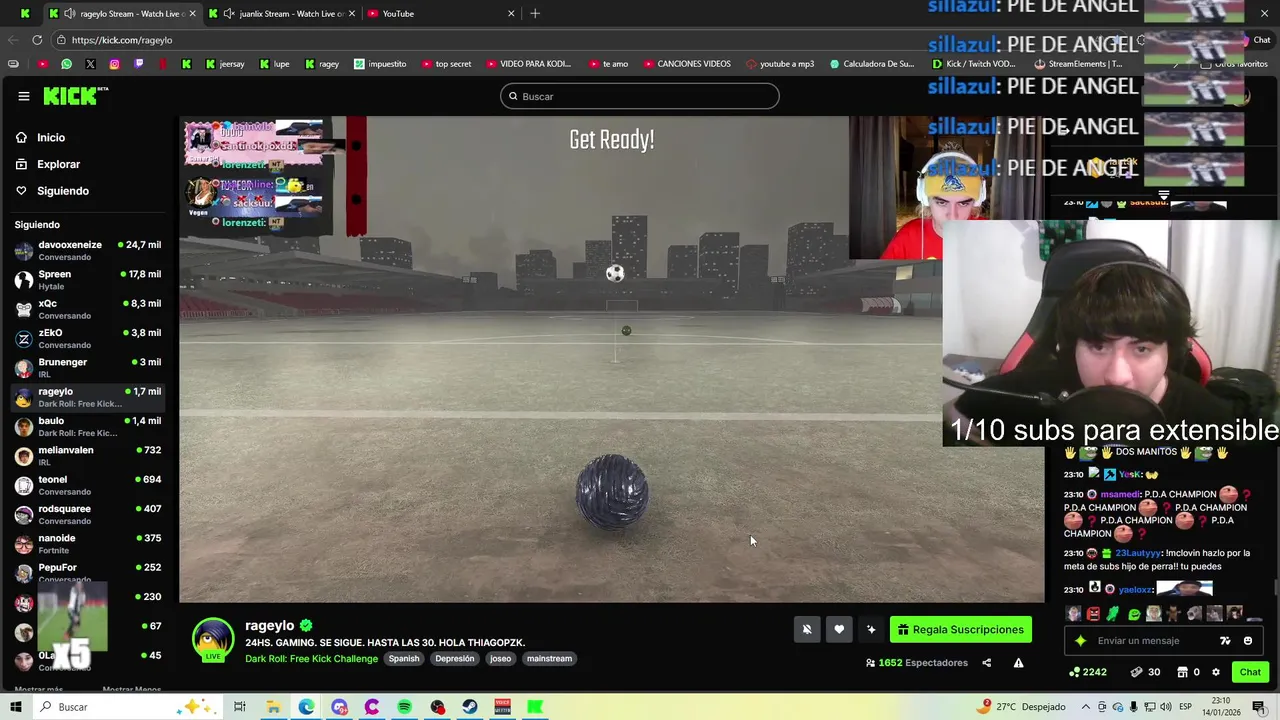Image resolution: width=1280 pixels, height=720 pixels.
Task: Click green sparkle icon in chat box
Action: pyautogui.click(x=1080, y=641)
